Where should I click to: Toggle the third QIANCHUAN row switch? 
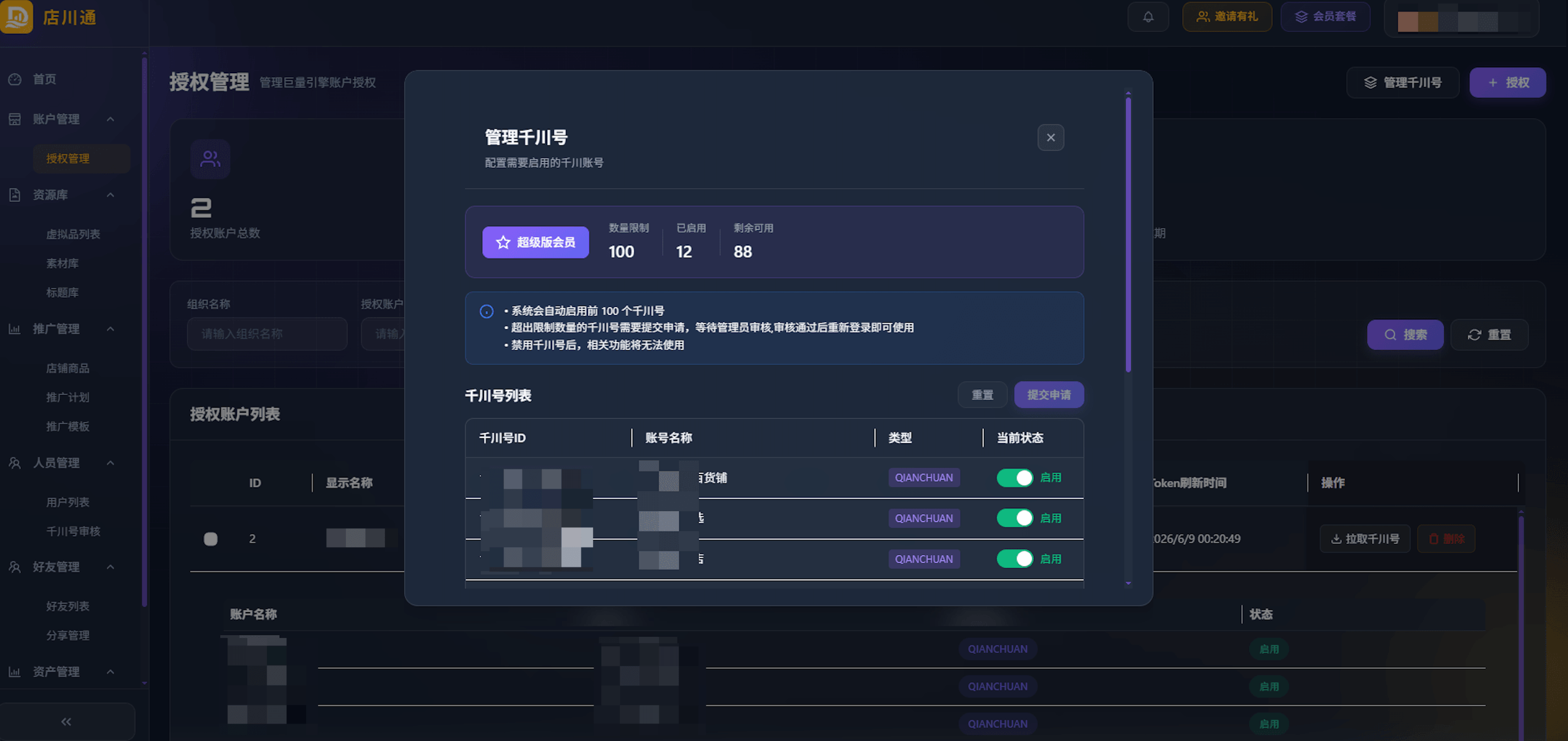pos(1015,559)
